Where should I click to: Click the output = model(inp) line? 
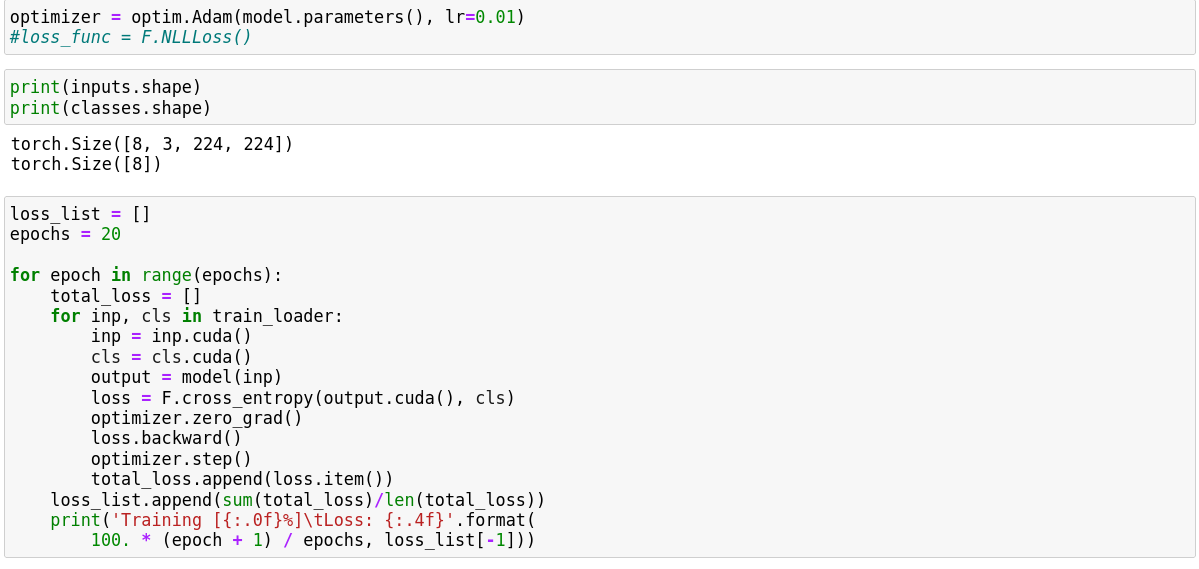tap(187, 377)
